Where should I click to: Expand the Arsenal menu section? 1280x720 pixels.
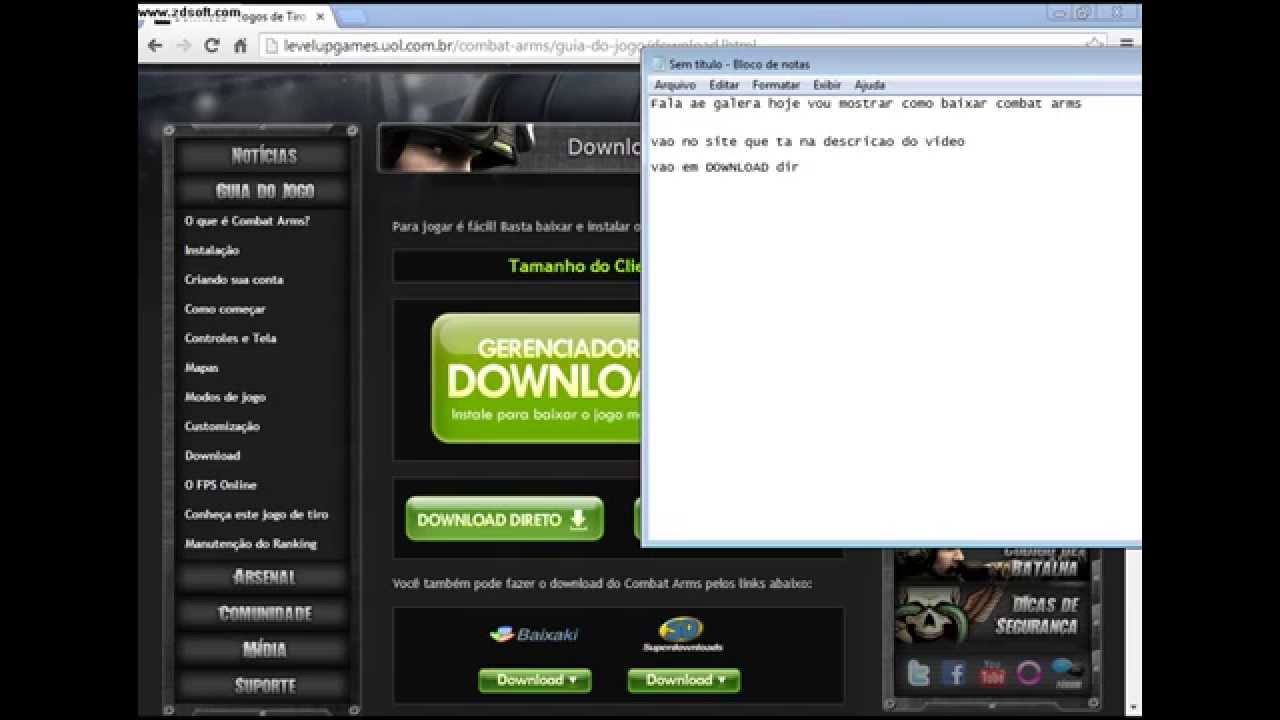coord(264,577)
